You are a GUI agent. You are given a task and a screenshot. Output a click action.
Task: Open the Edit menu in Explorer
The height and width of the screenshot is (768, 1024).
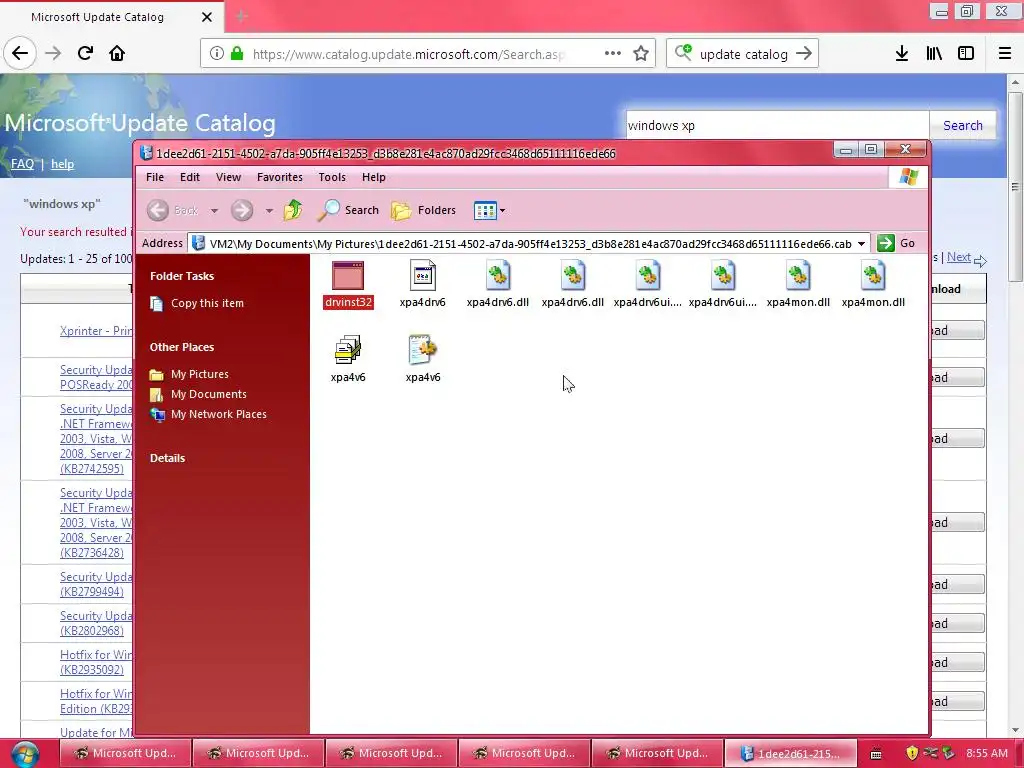coord(190,177)
